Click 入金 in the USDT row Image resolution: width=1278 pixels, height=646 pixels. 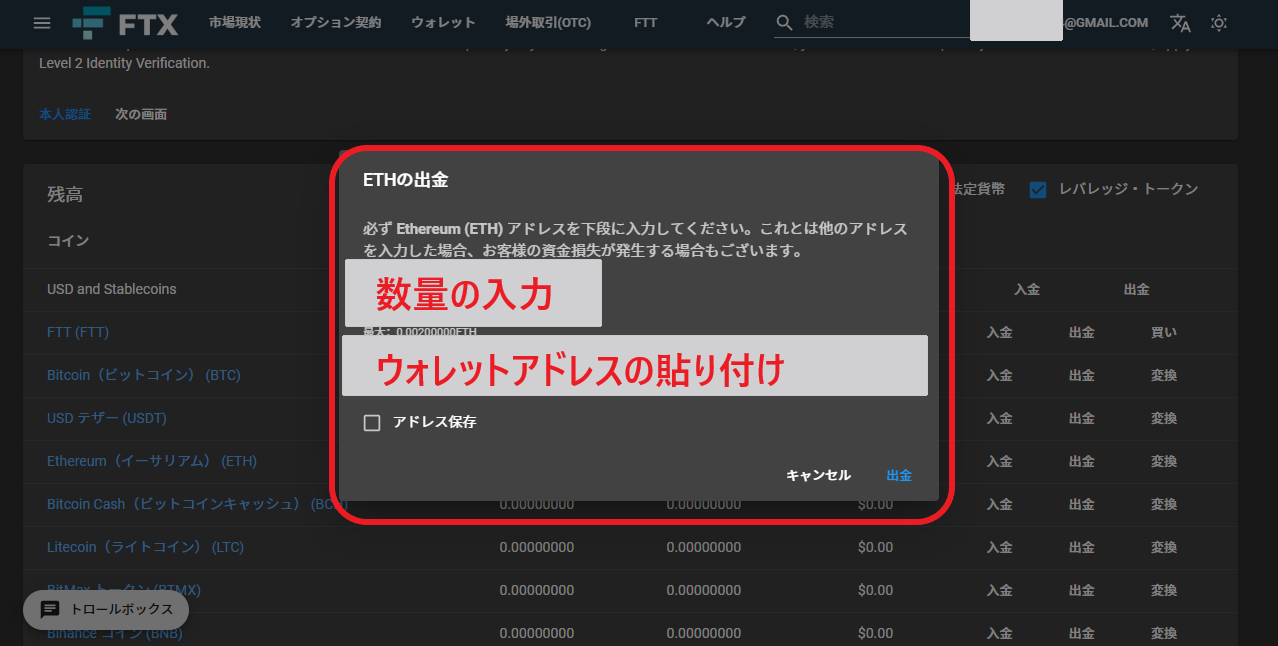click(x=999, y=418)
